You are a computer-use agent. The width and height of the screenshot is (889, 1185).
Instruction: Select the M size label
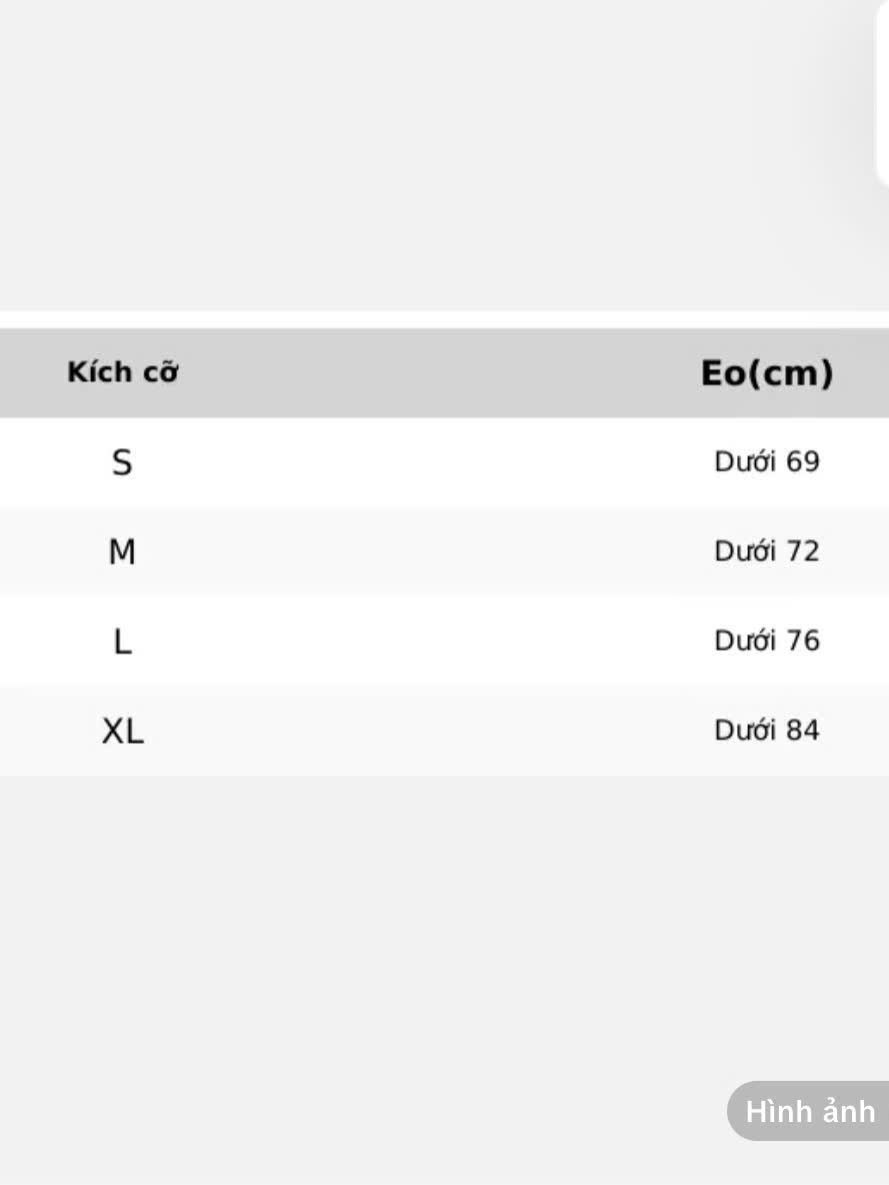(121, 551)
